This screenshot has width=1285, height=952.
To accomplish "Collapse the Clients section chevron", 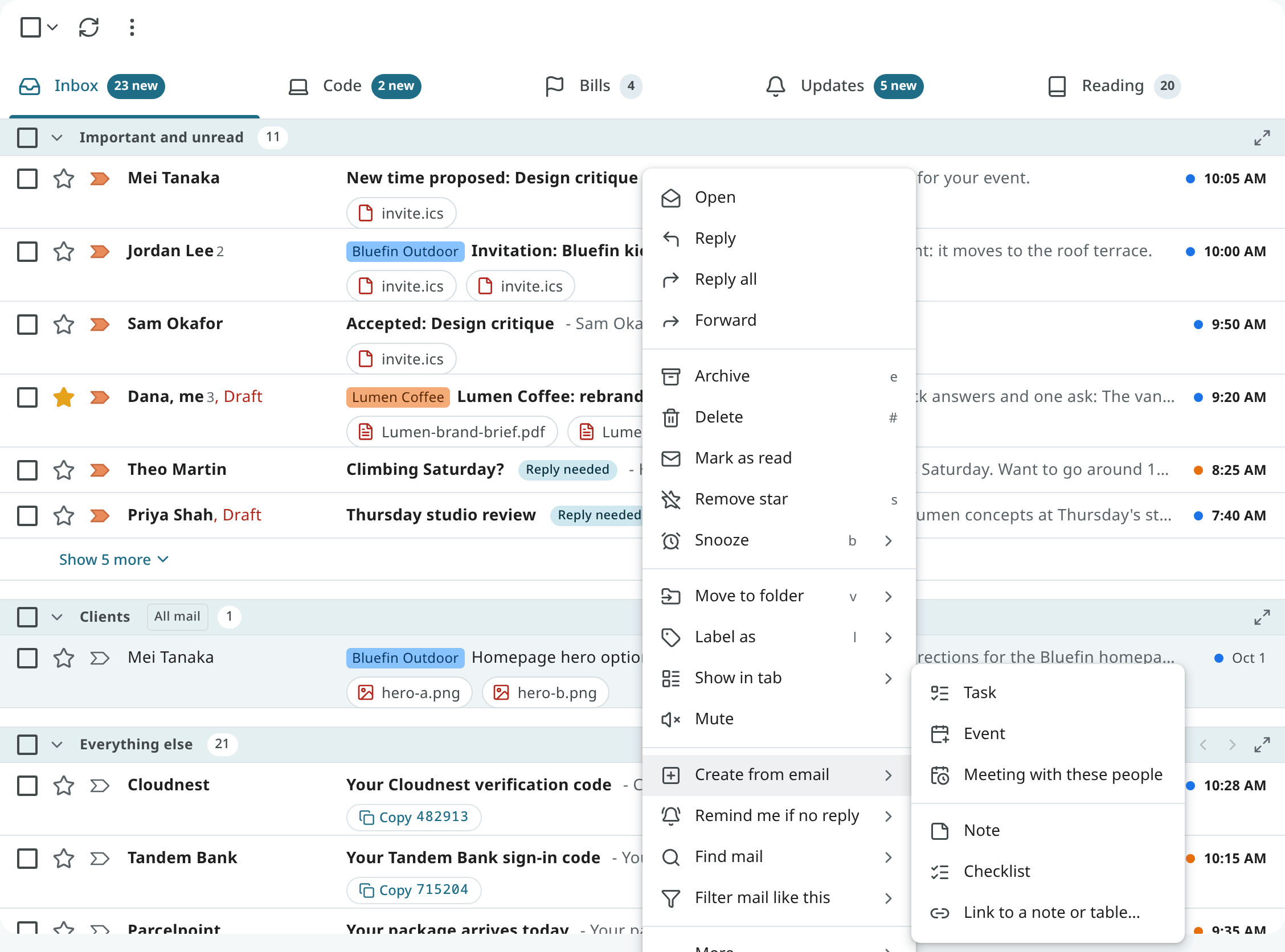I will [x=56, y=617].
